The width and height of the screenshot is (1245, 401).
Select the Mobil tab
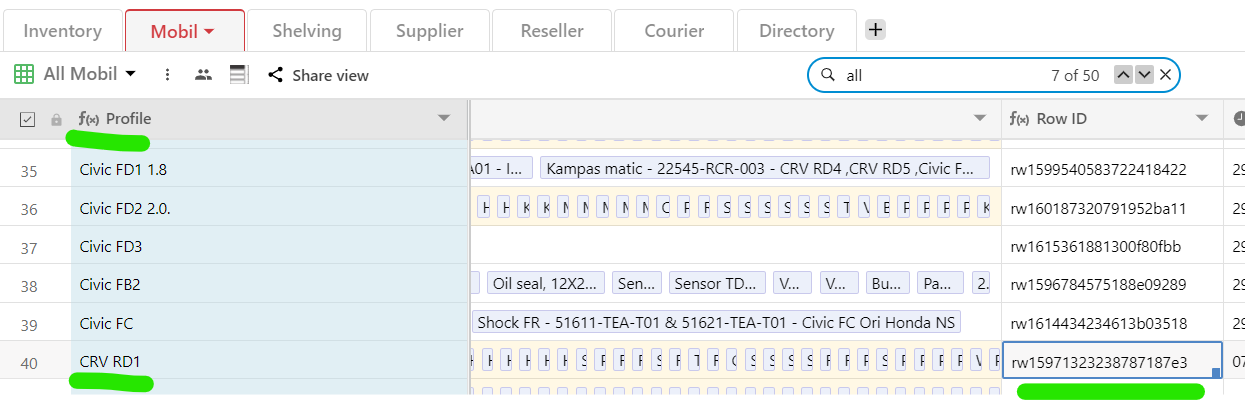tap(184, 30)
